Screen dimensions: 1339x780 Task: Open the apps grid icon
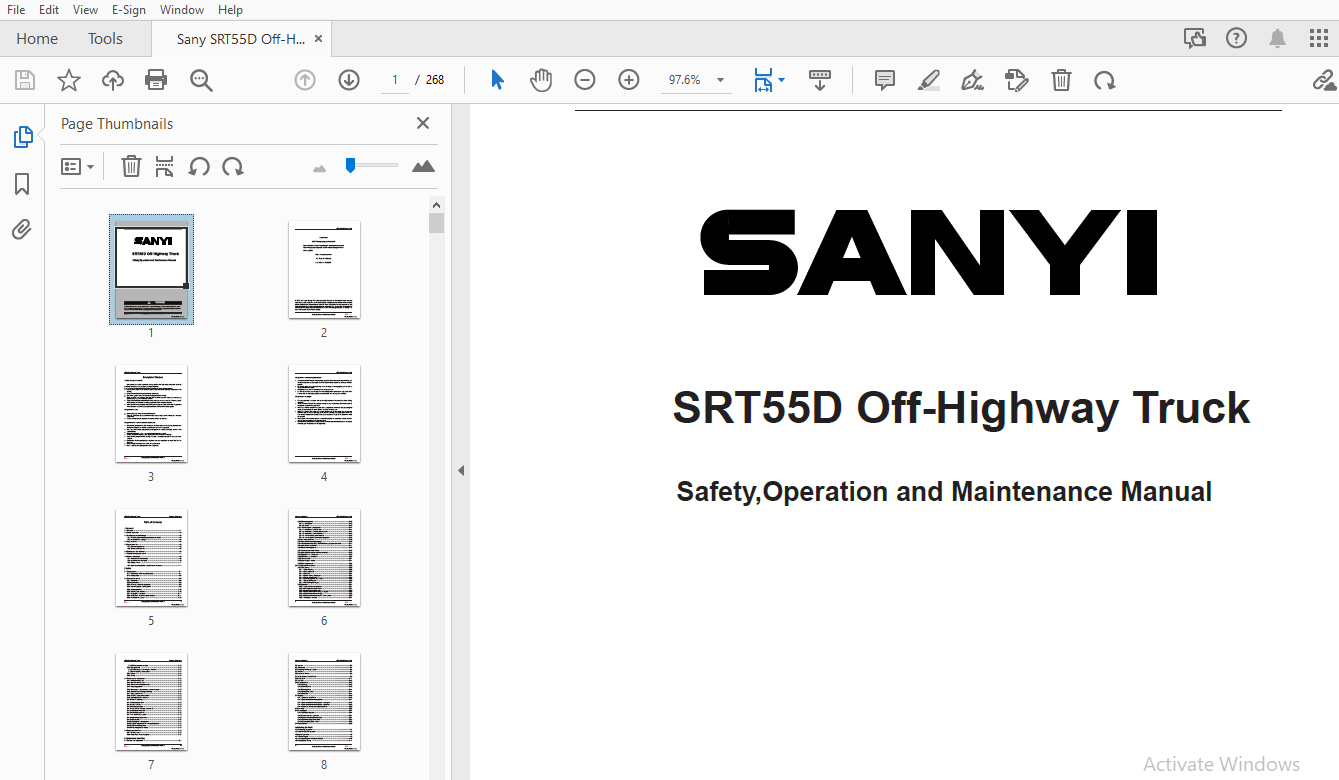(x=1319, y=38)
